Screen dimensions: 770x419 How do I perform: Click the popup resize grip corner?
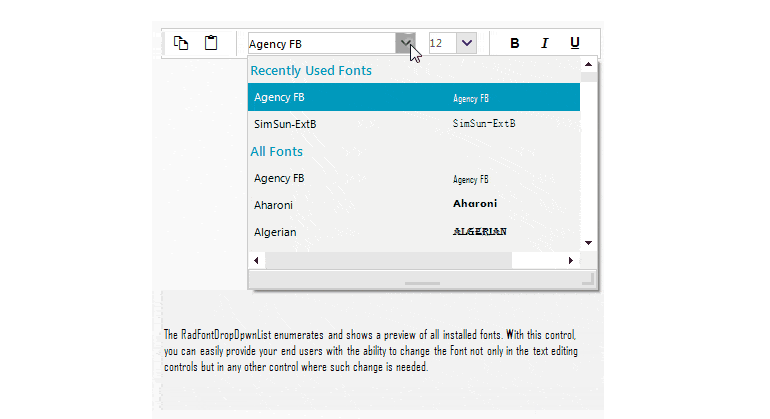click(x=589, y=279)
